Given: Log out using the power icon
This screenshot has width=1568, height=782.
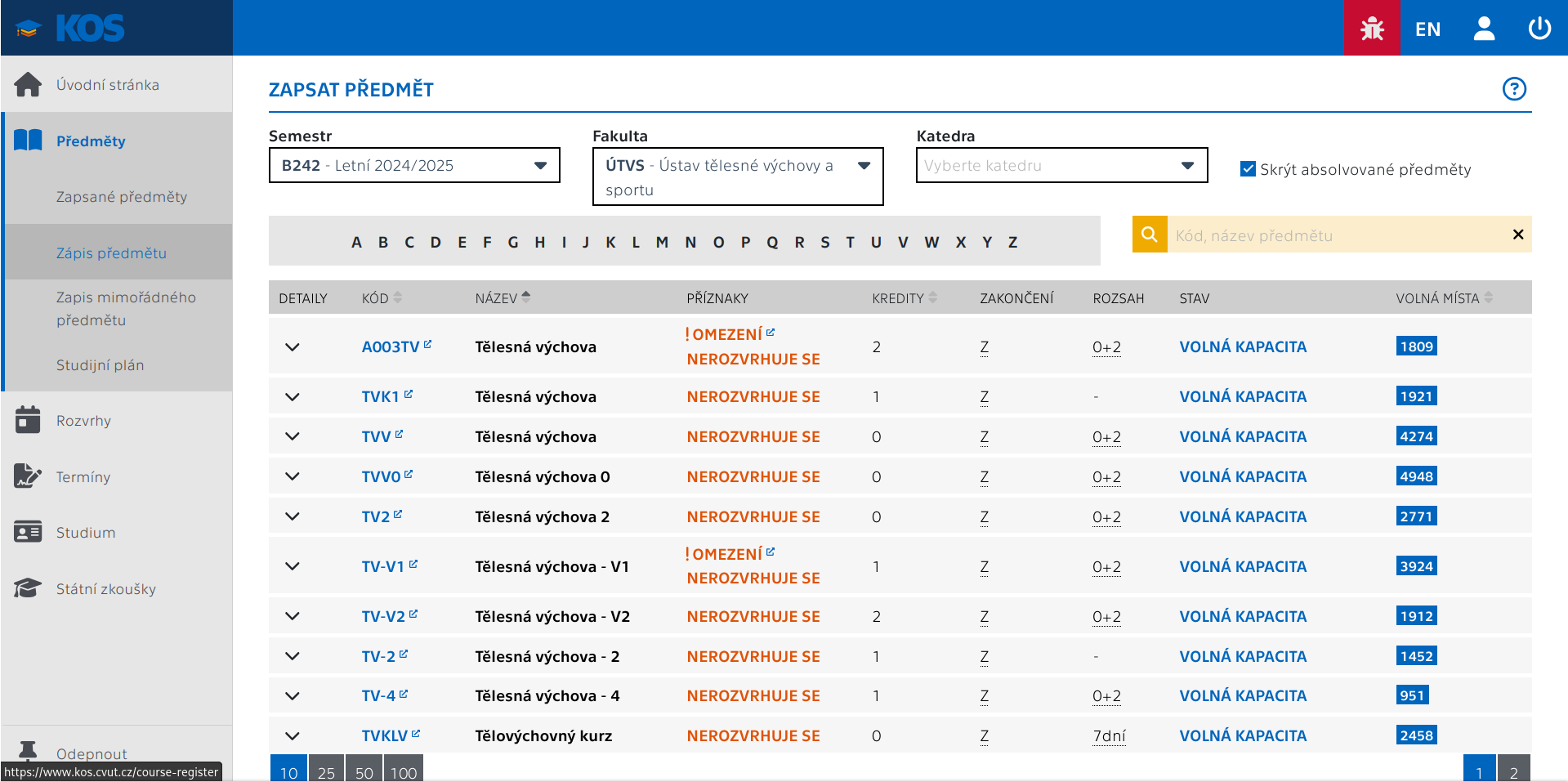Looking at the screenshot, I should [x=1539, y=29].
